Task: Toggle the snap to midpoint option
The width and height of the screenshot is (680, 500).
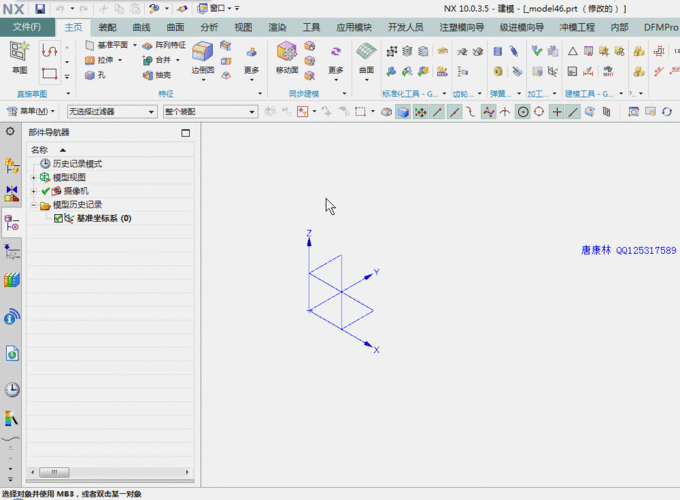Action: coord(455,112)
